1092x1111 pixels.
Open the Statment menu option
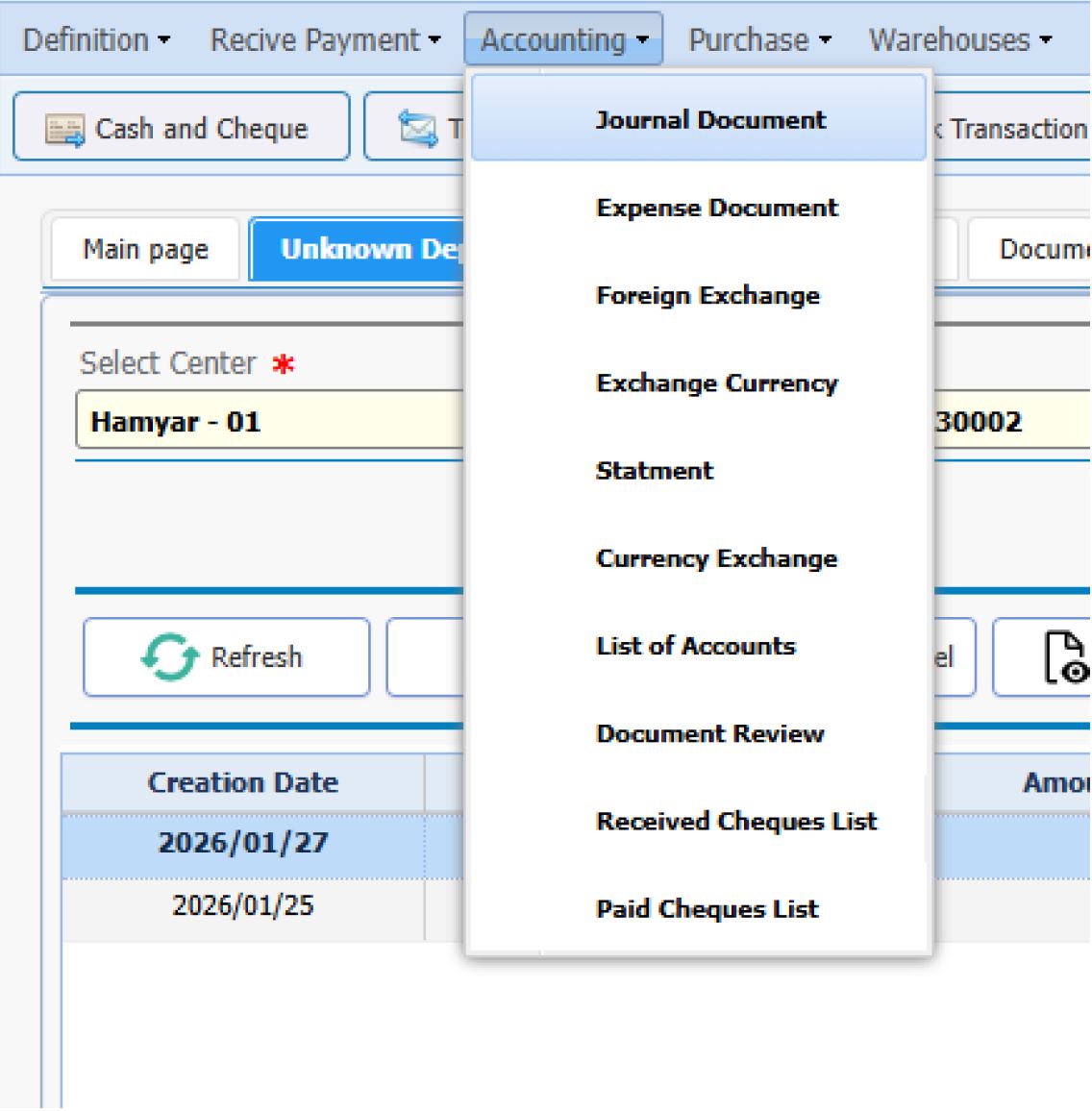(655, 471)
